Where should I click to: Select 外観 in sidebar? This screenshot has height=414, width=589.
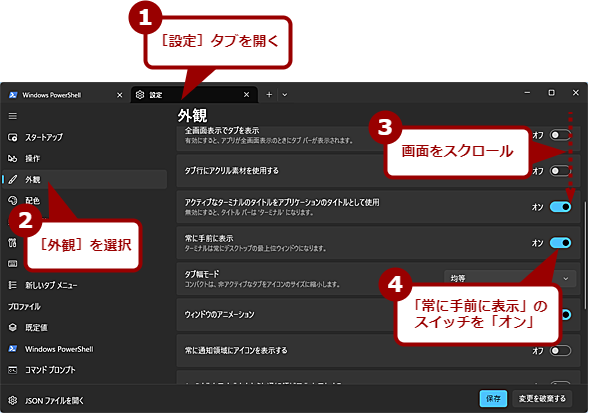[x=85, y=180]
